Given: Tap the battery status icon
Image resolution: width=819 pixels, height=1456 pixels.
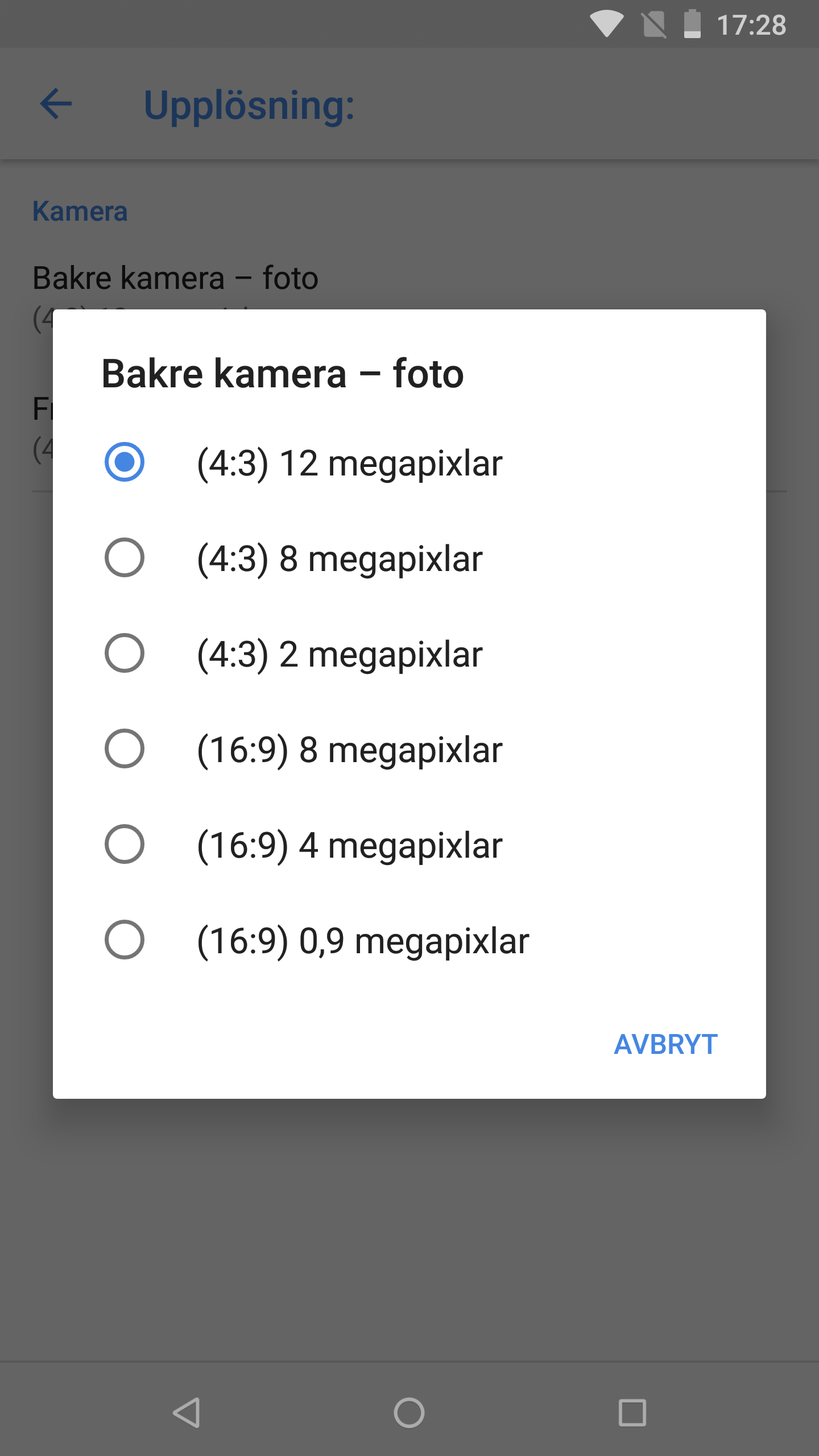Looking at the screenshot, I should 692,24.
